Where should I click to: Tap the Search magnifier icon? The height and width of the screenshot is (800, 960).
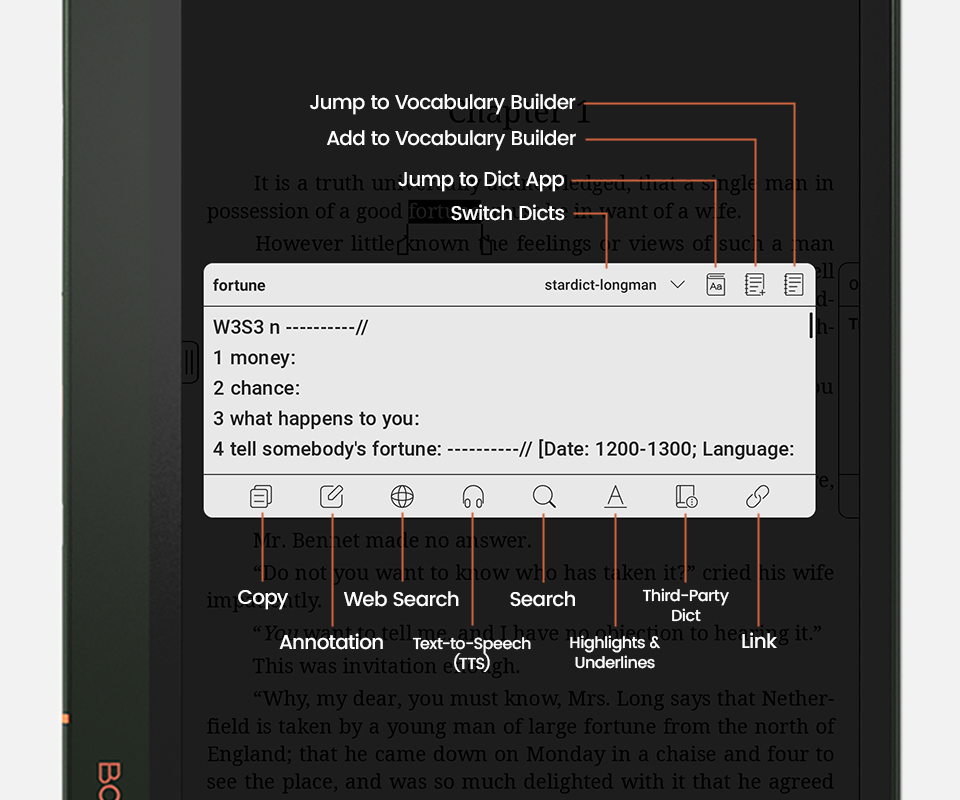click(543, 496)
